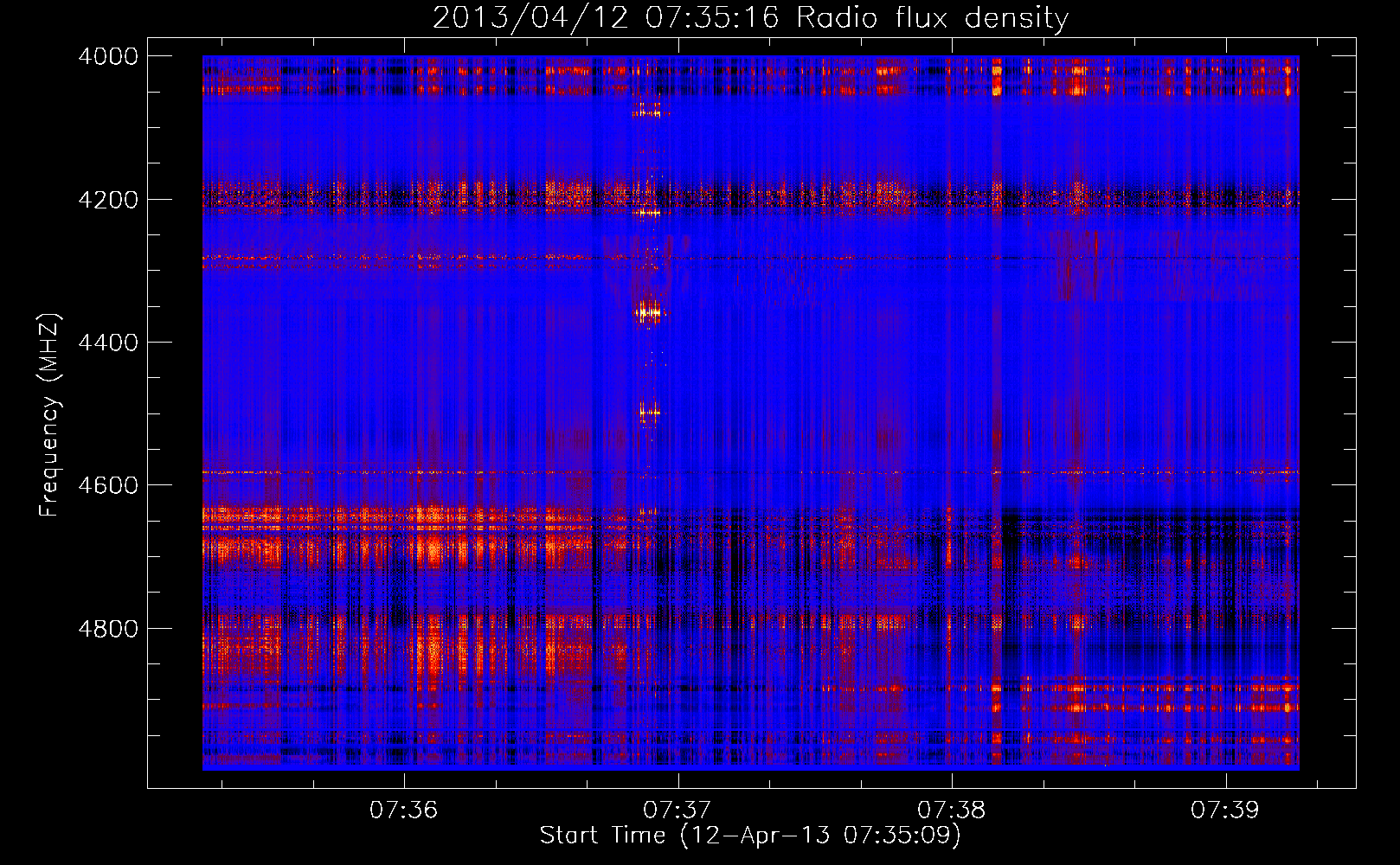Select the 4200 frequency axis label
The image size is (1400, 865).
point(108,199)
